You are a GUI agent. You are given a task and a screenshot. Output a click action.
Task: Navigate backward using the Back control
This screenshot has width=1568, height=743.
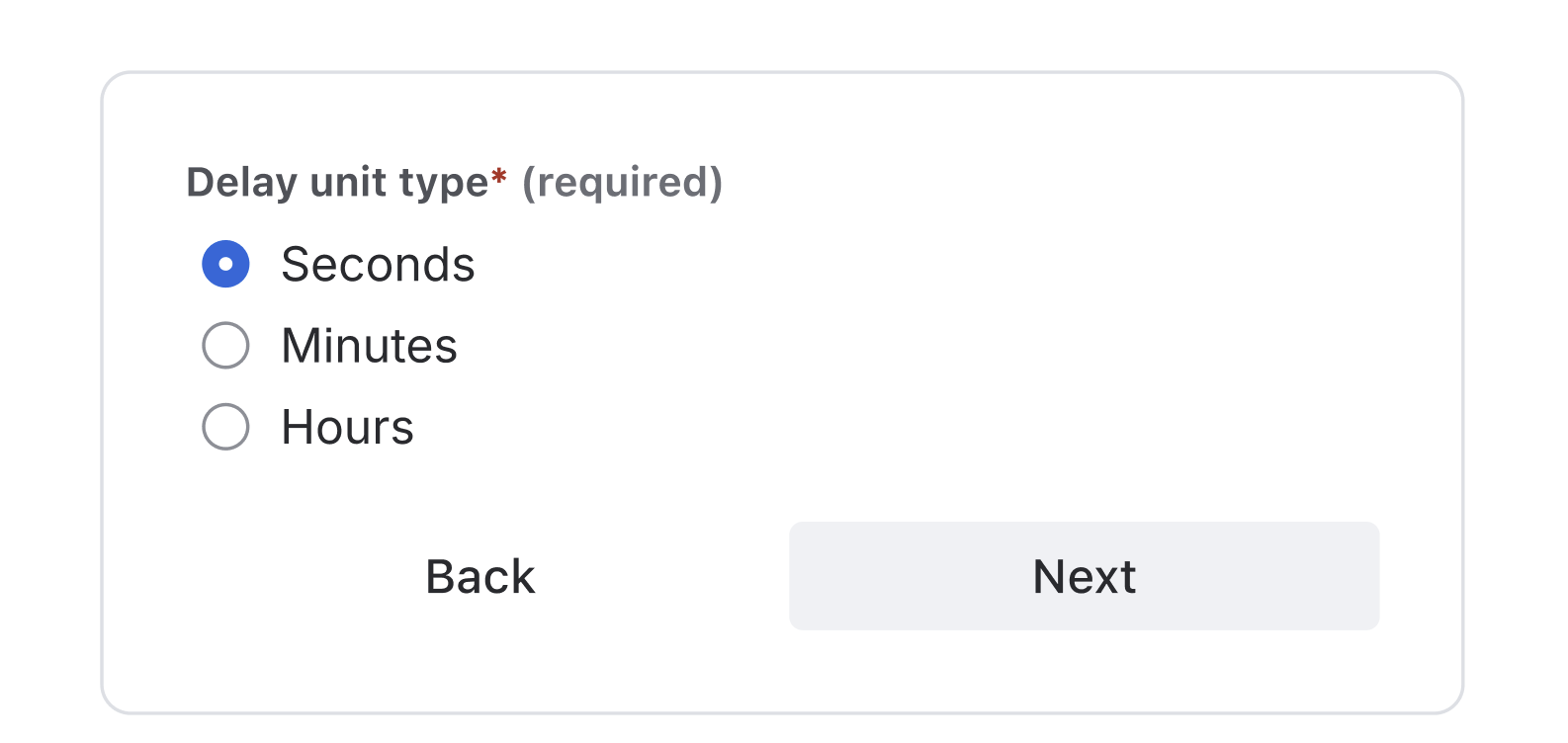(479, 576)
